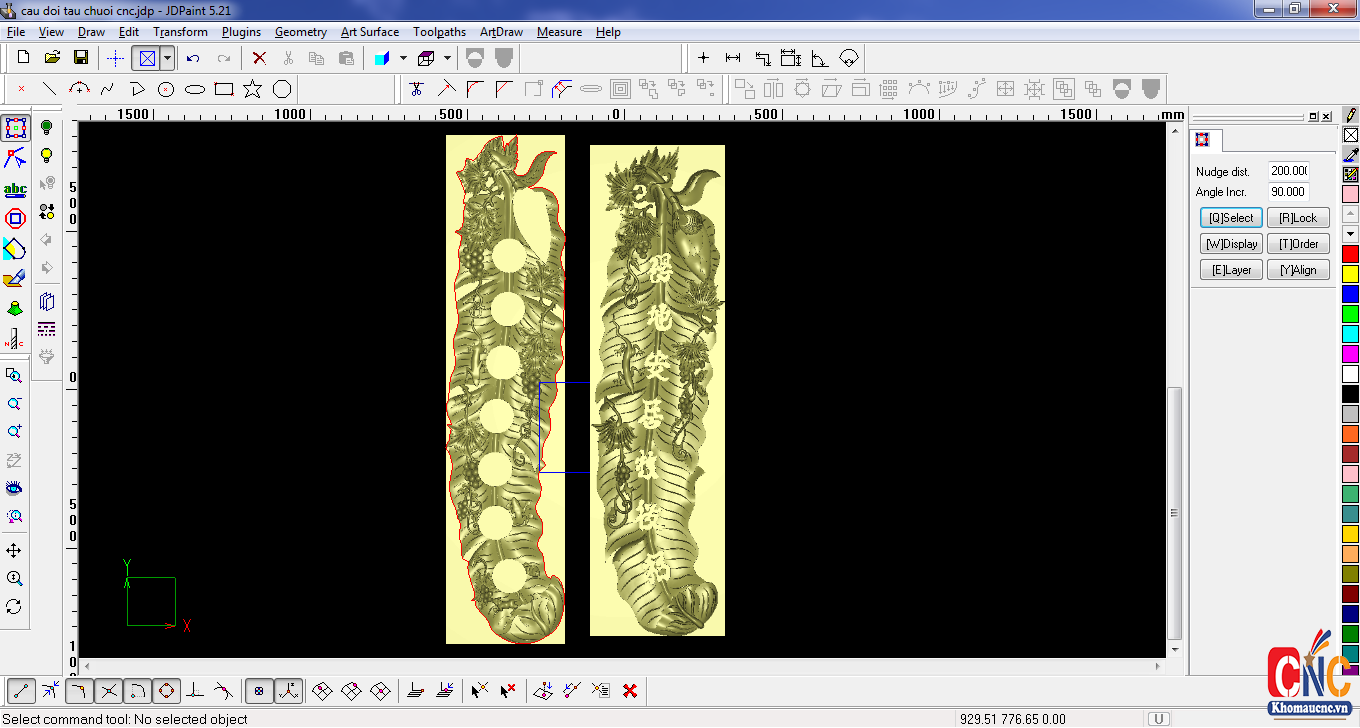Pick the red color swatch
Screen dimensions: 1360x728
click(x=1350, y=254)
